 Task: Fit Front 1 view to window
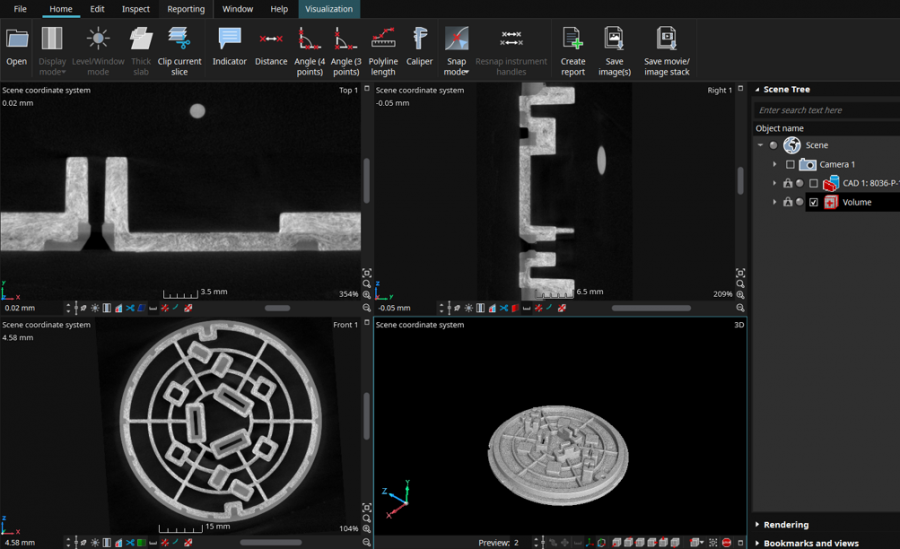(367, 507)
